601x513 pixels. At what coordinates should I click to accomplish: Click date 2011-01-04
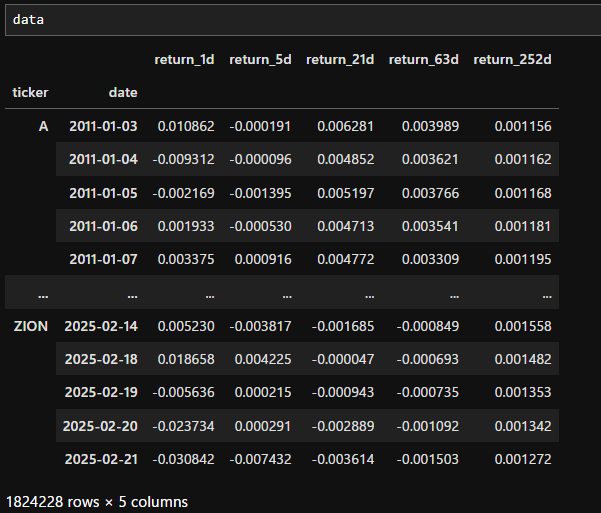pos(103,159)
